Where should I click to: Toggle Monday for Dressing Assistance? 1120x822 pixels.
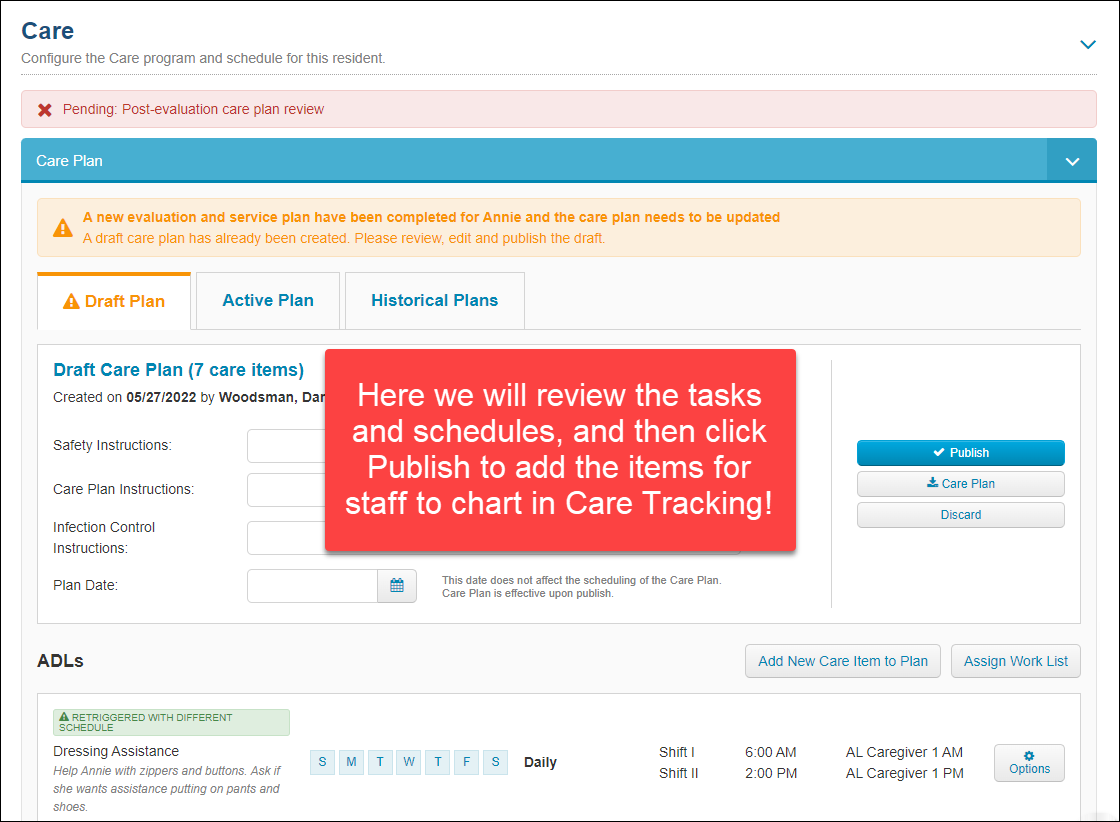coord(351,762)
